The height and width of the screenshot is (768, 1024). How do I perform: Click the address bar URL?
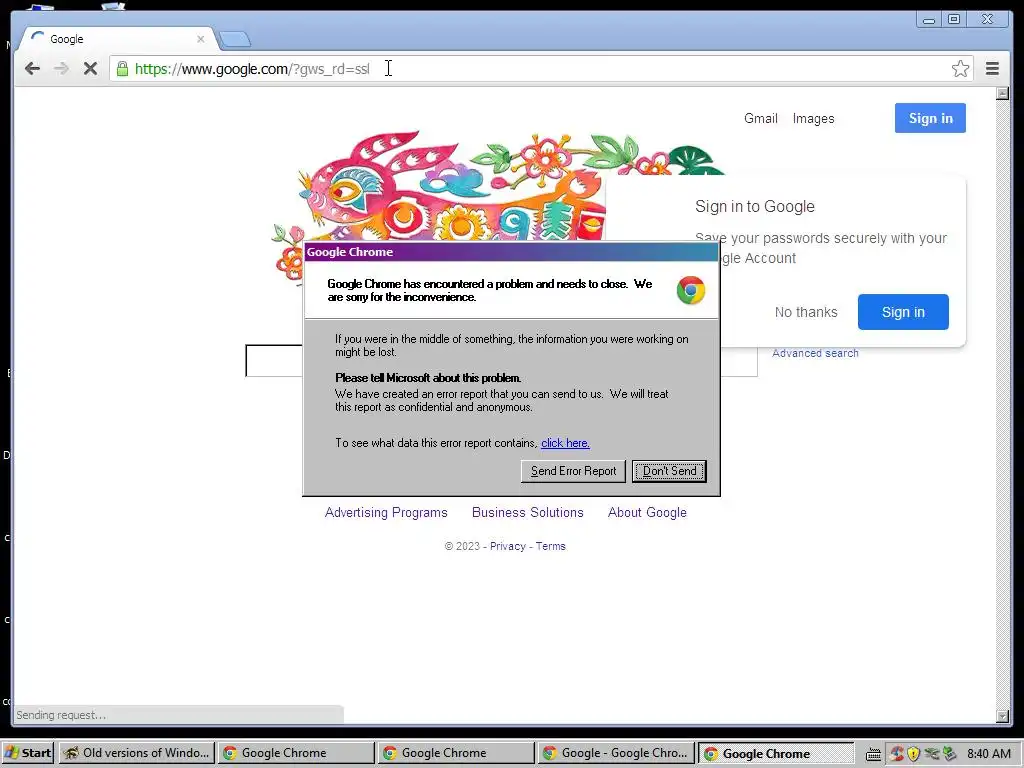click(x=252, y=69)
